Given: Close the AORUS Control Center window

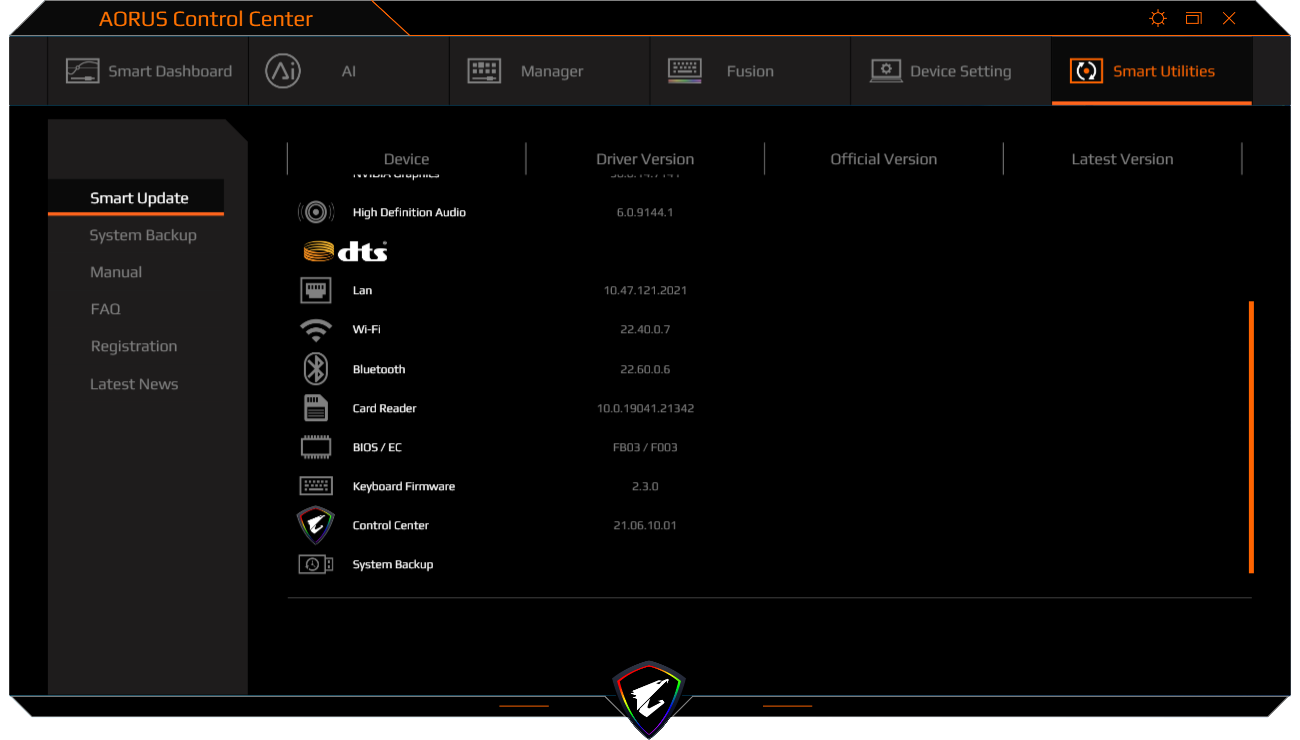Looking at the screenshot, I should [x=1229, y=18].
